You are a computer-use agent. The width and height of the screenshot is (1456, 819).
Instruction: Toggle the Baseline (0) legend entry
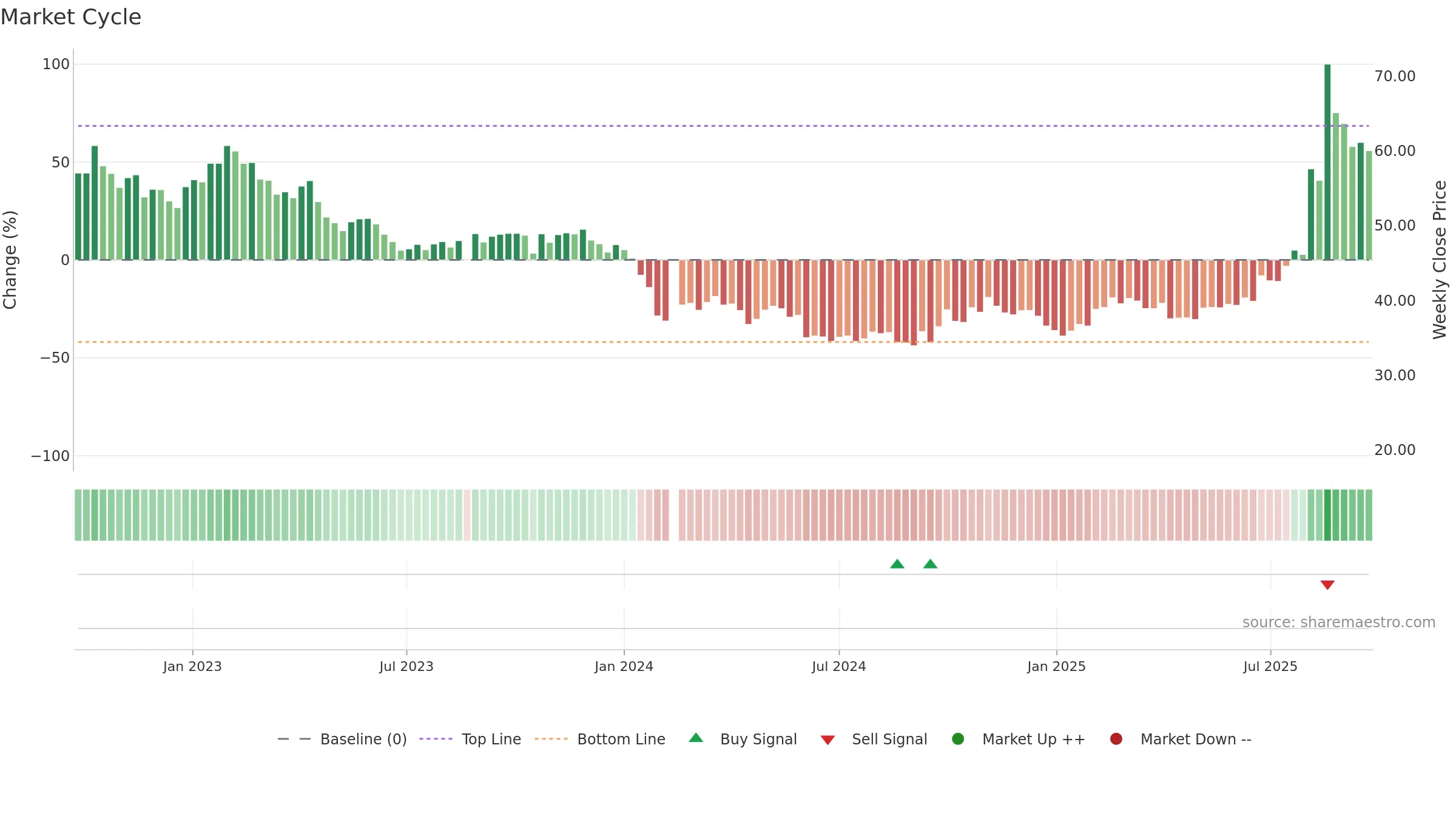click(342, 739)
